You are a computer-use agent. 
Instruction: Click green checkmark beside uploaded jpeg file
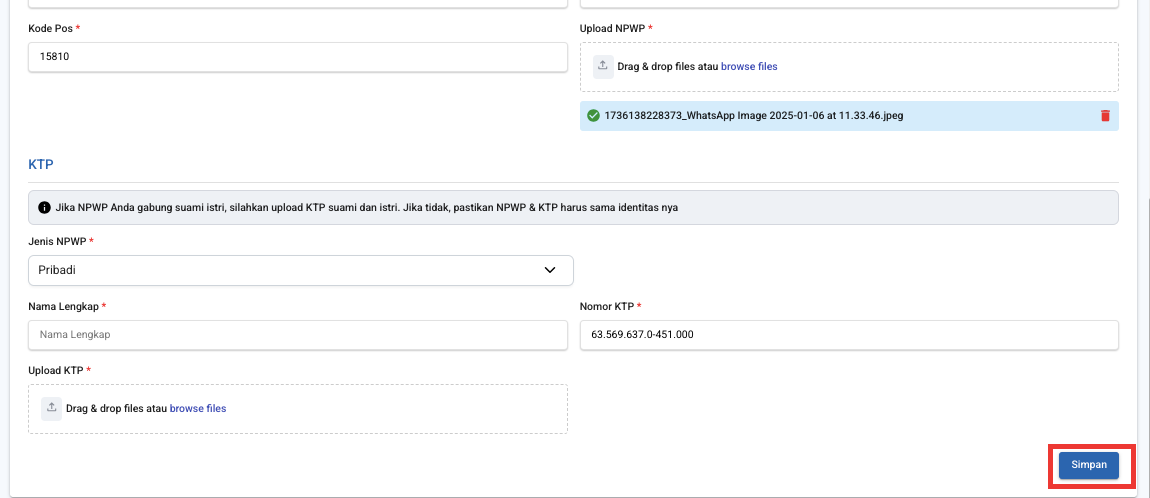tap(593, 116)
